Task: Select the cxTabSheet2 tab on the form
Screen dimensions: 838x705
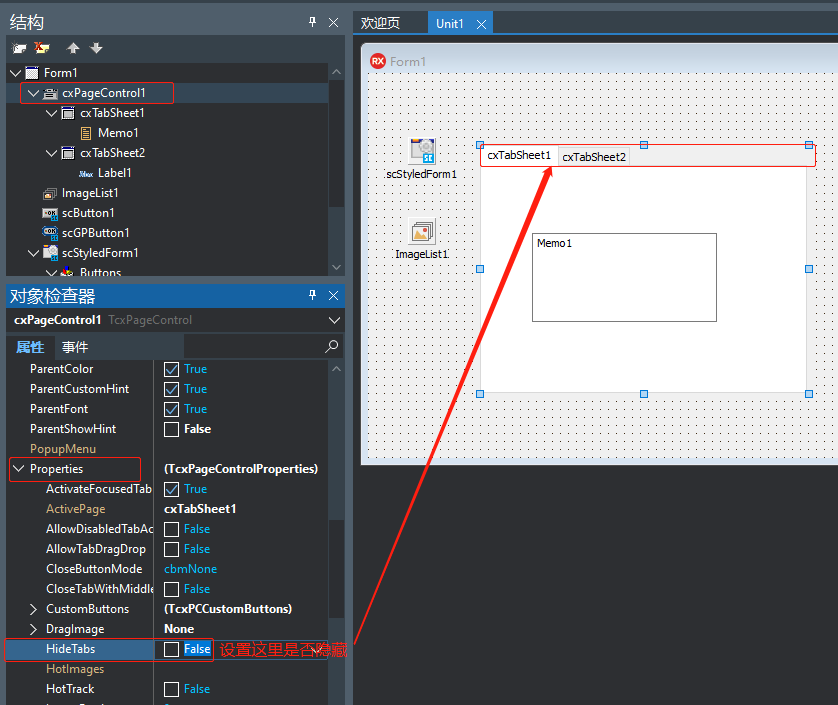Action: 594,157
